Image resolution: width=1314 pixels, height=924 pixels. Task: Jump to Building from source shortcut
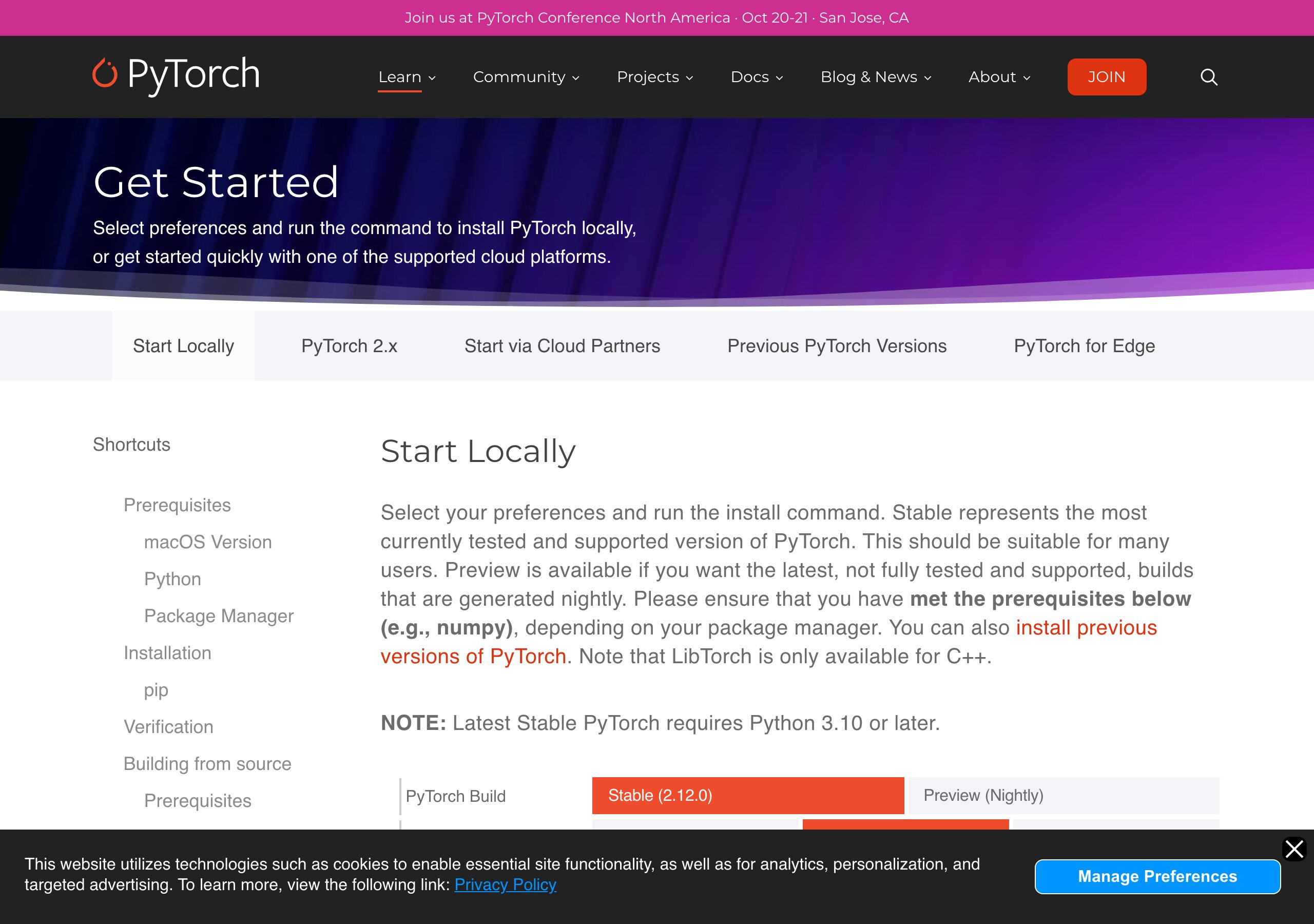207,763
